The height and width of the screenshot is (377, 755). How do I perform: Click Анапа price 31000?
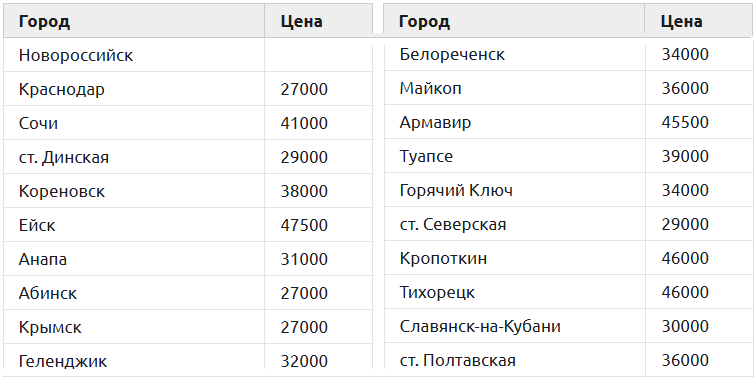point(304,259)
